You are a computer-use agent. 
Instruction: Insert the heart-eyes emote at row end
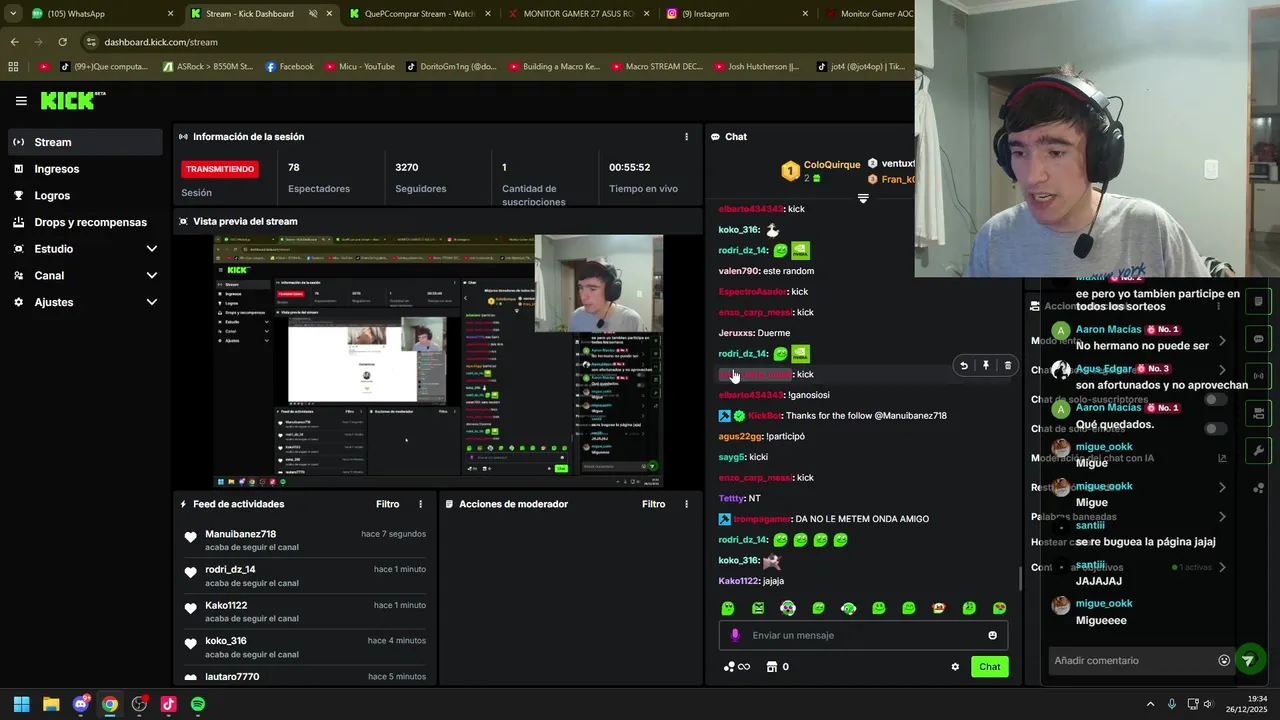[999, 608]
